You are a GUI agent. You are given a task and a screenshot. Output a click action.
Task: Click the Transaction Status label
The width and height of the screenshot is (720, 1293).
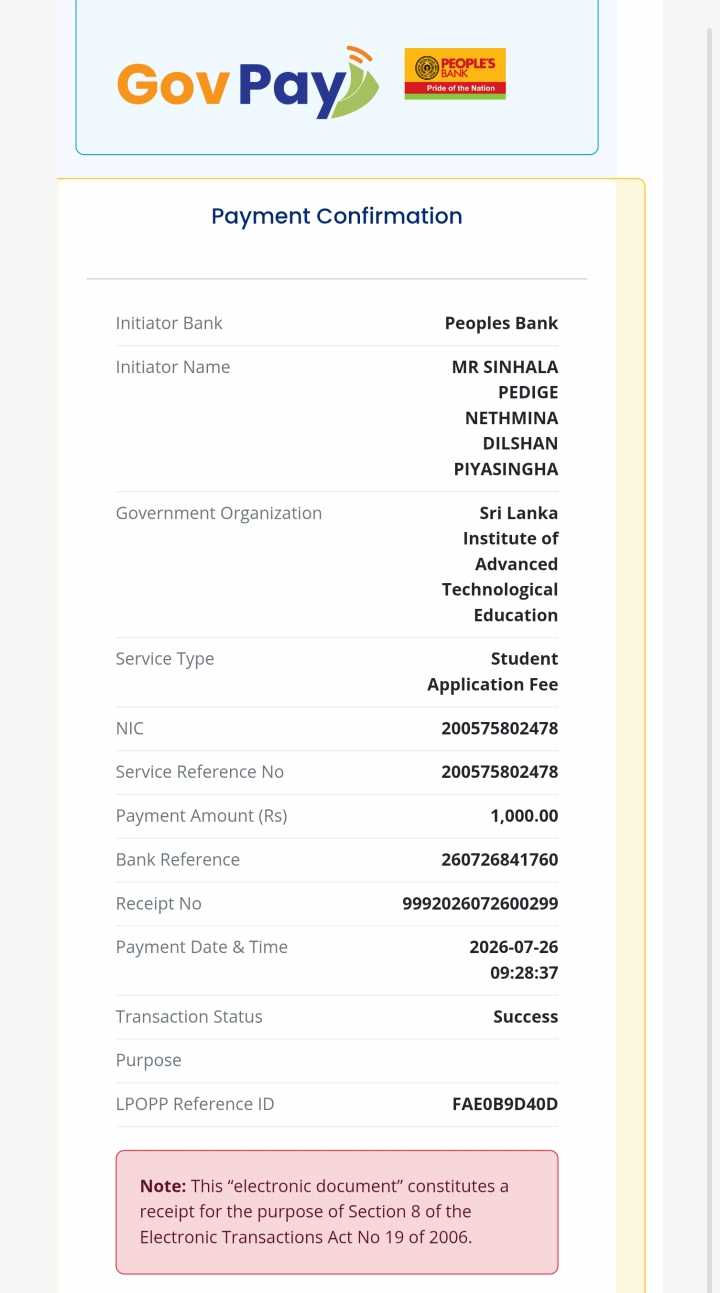(189, 1017)
